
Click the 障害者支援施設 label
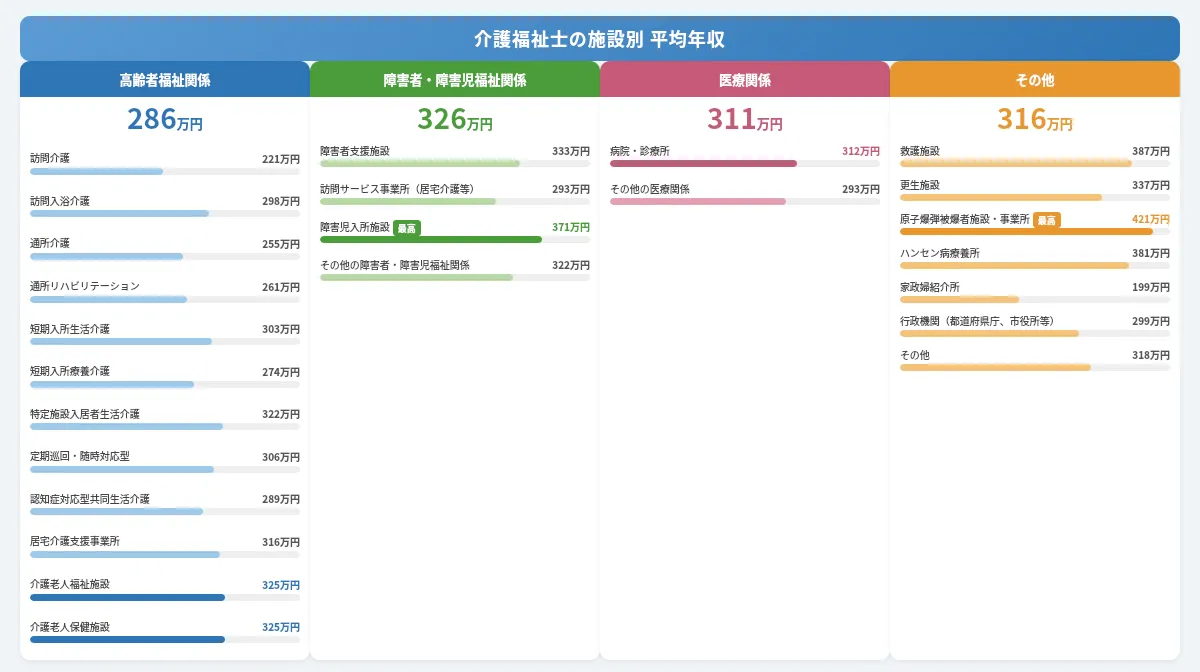click(x=355, y=151)
